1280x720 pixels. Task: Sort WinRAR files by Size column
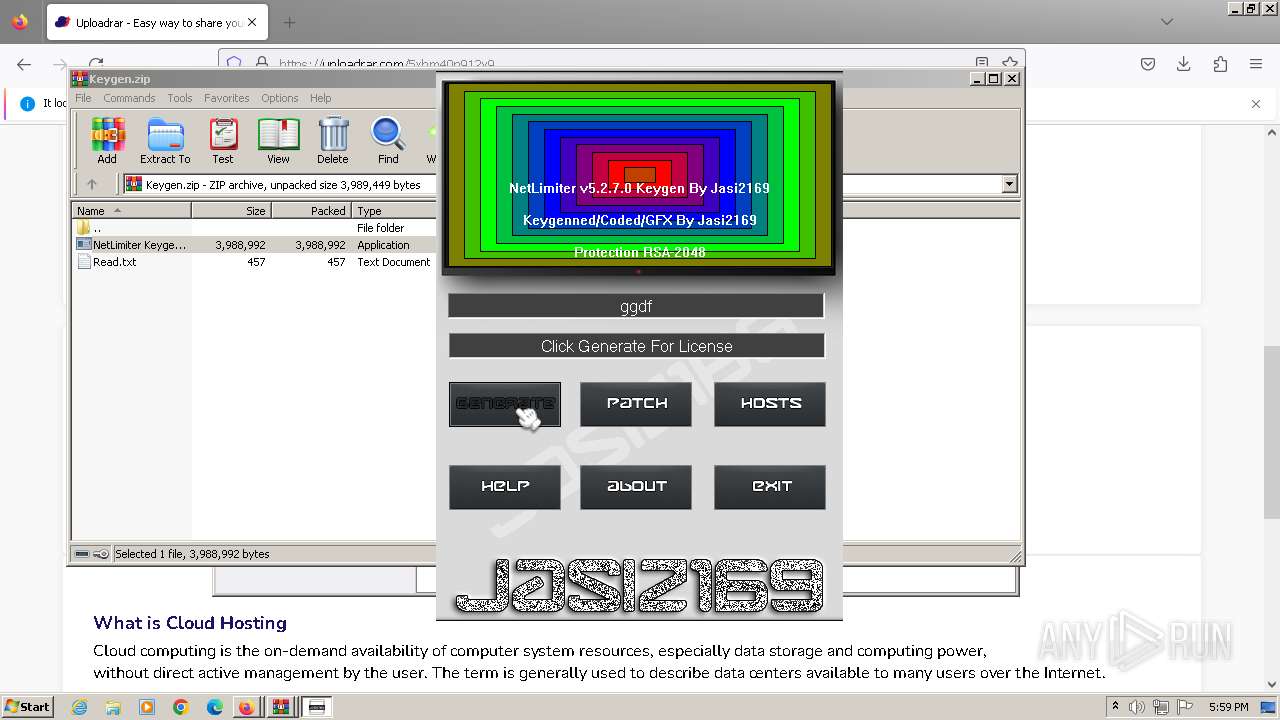point(231,211)
